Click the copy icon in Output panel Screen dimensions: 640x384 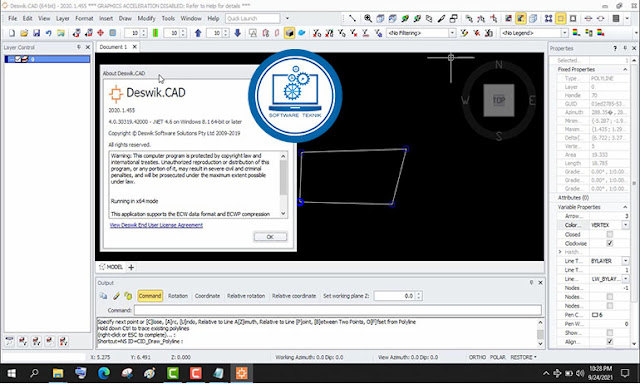[103, 296]
